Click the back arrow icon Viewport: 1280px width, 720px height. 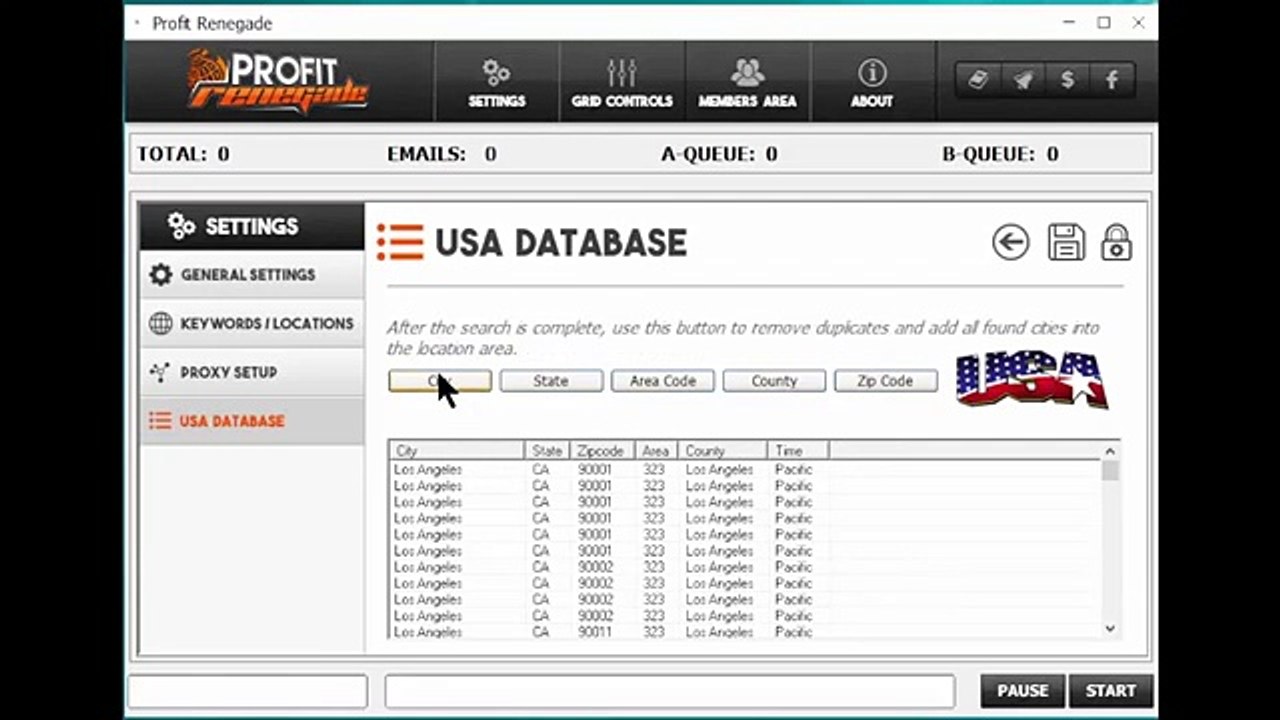(1011, 242)
